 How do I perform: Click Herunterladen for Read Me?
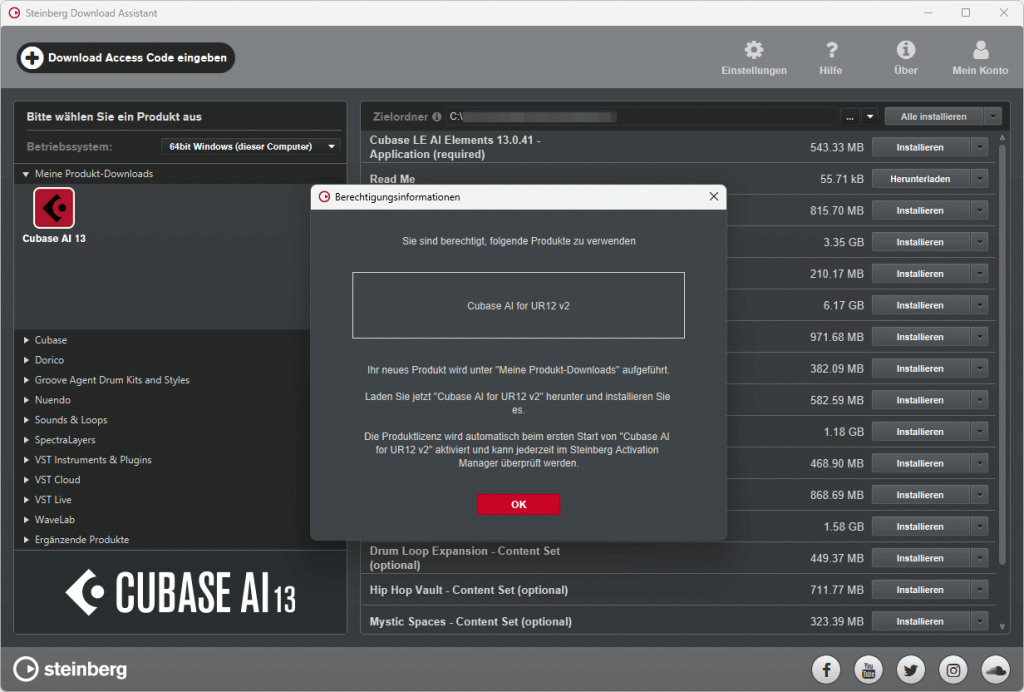(x=920, y=179)
